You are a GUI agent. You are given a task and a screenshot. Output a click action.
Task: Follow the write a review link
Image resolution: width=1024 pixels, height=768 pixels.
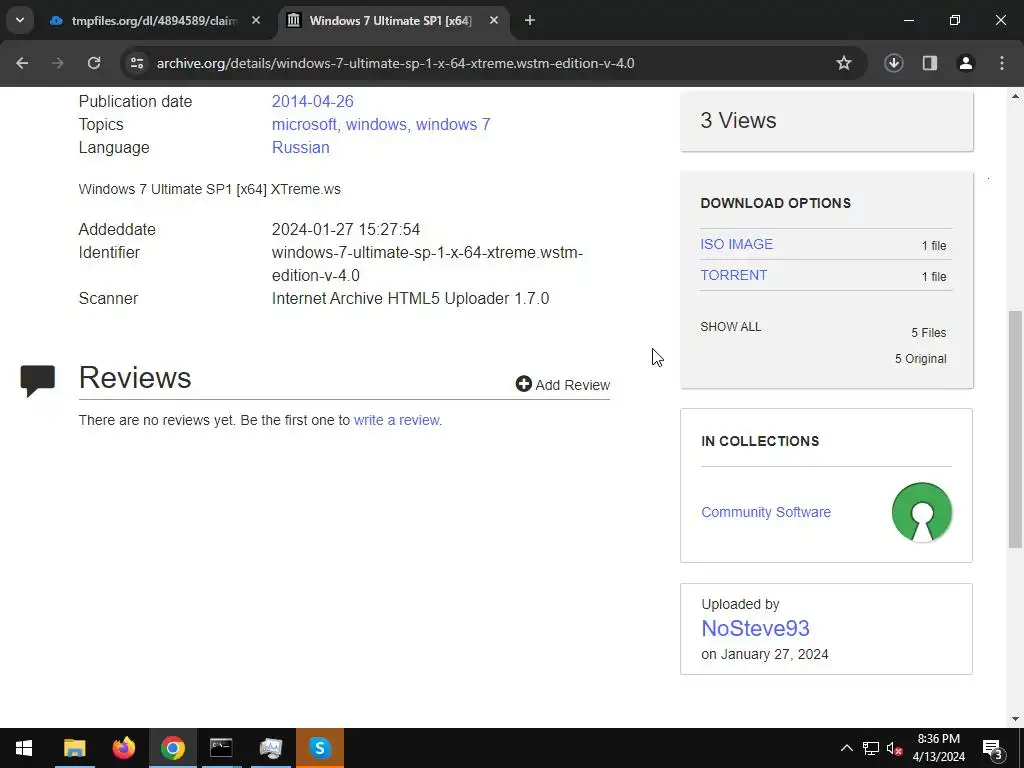[396, 420]
